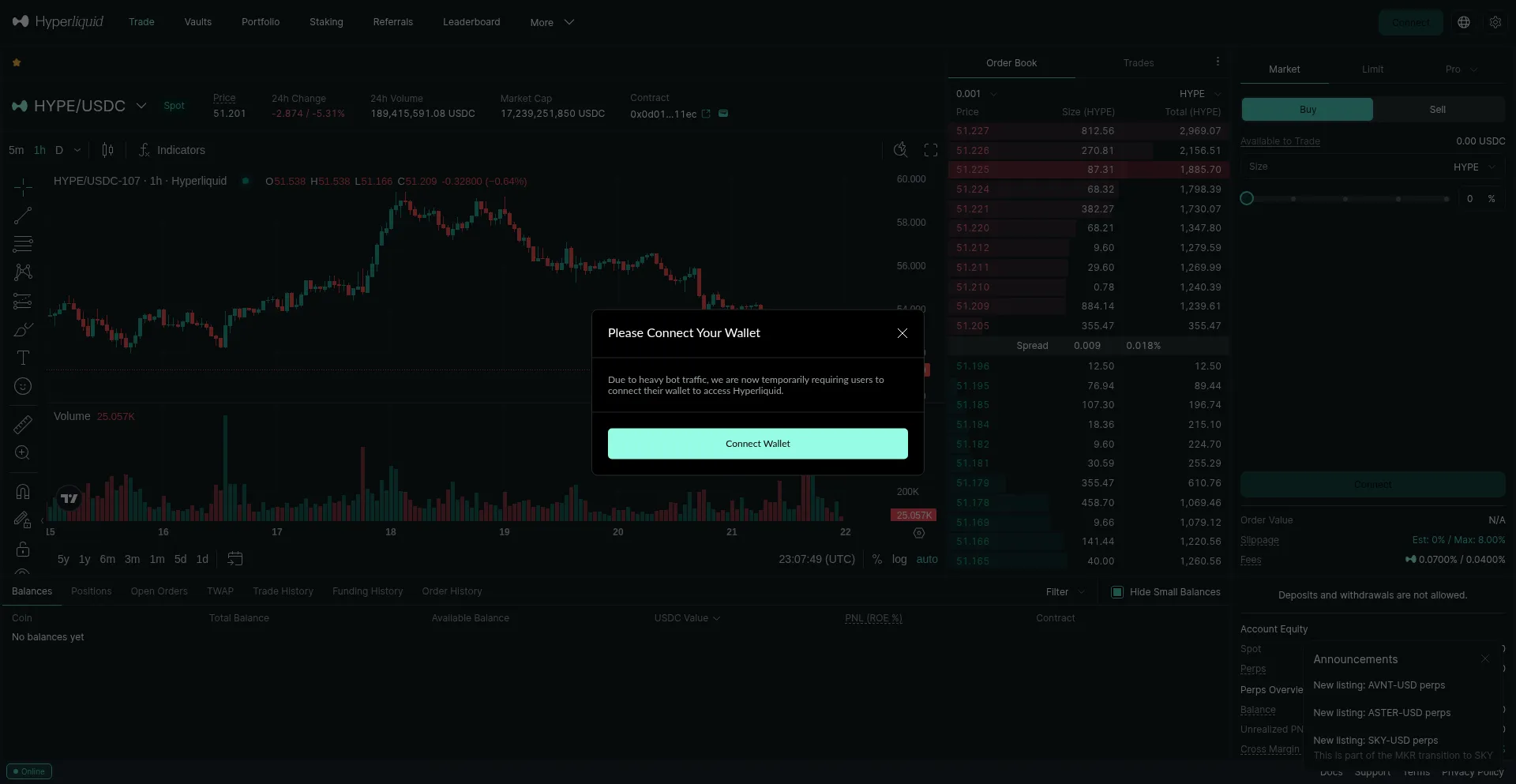Open chart axis settings gear
The image size is (1516, 784).
(x=919, y=533)
